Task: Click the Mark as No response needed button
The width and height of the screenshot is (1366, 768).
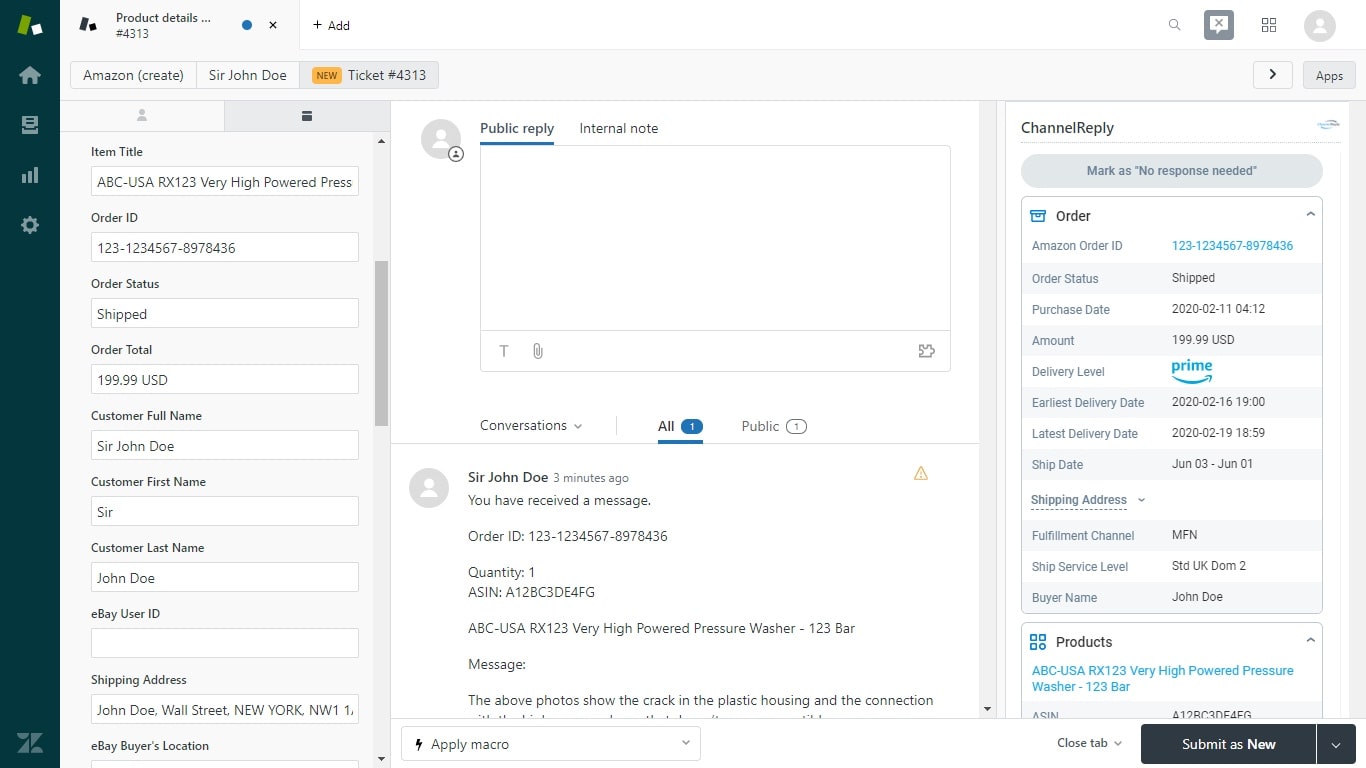Action: 1170,171
